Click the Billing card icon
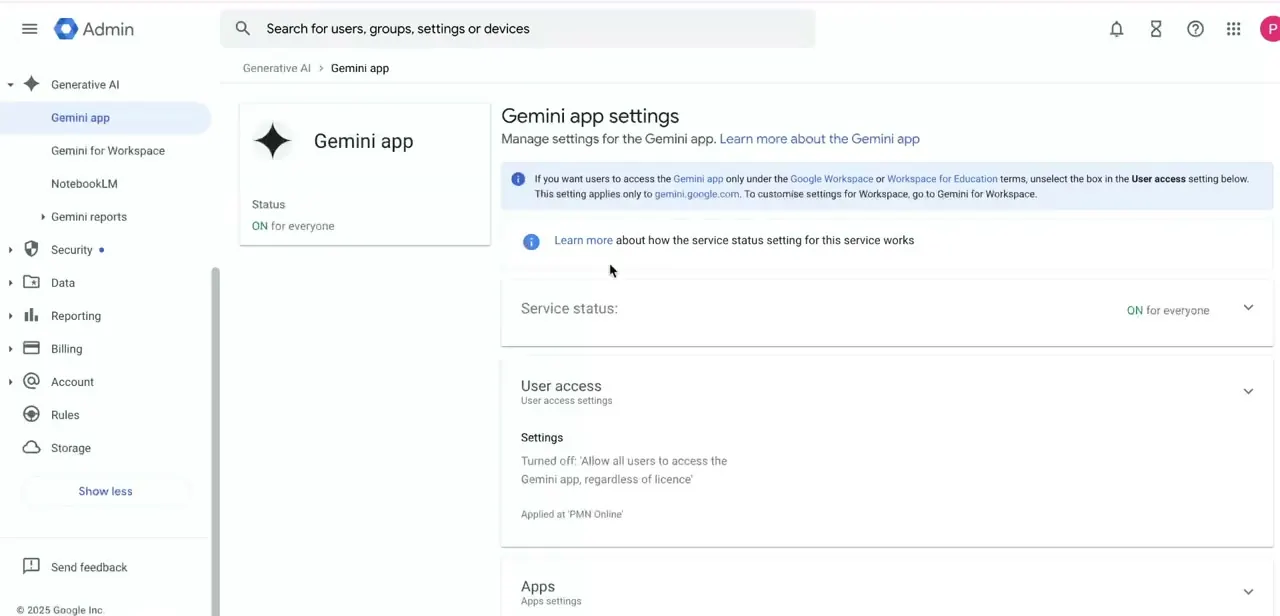 click(x=32, y=348)
